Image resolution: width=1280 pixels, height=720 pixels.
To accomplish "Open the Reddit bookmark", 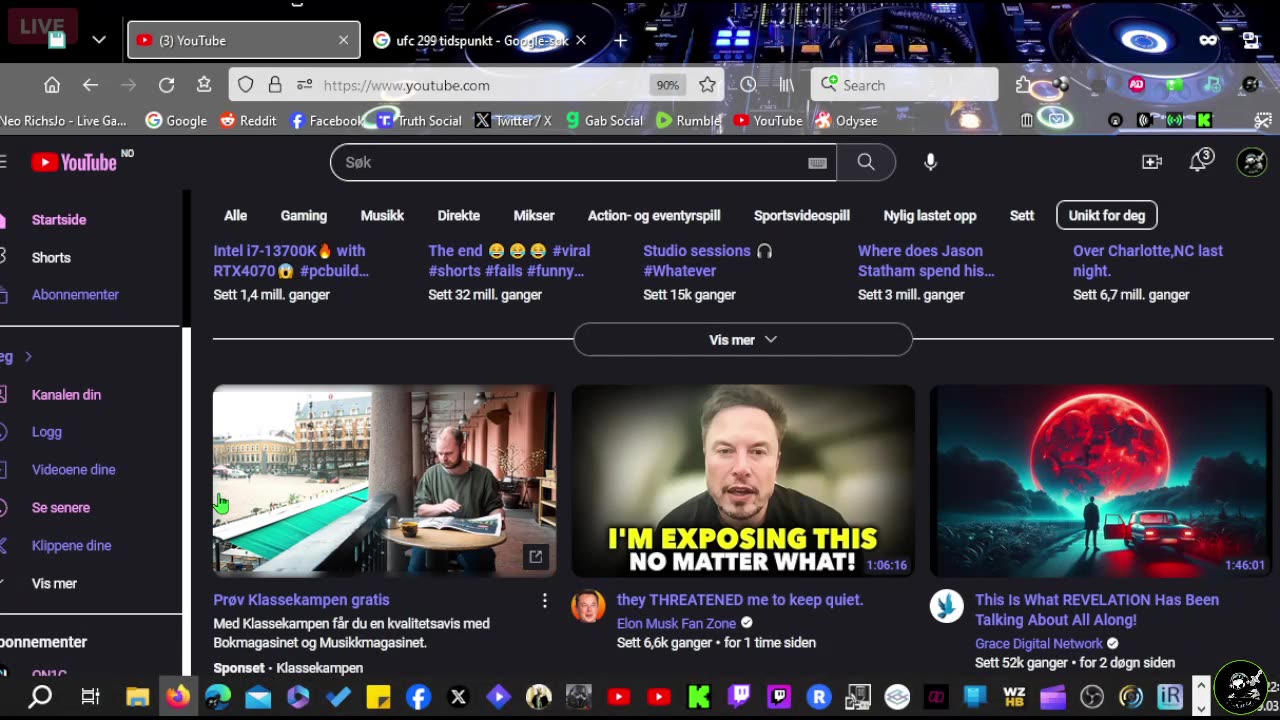I will tap(247, 120).
